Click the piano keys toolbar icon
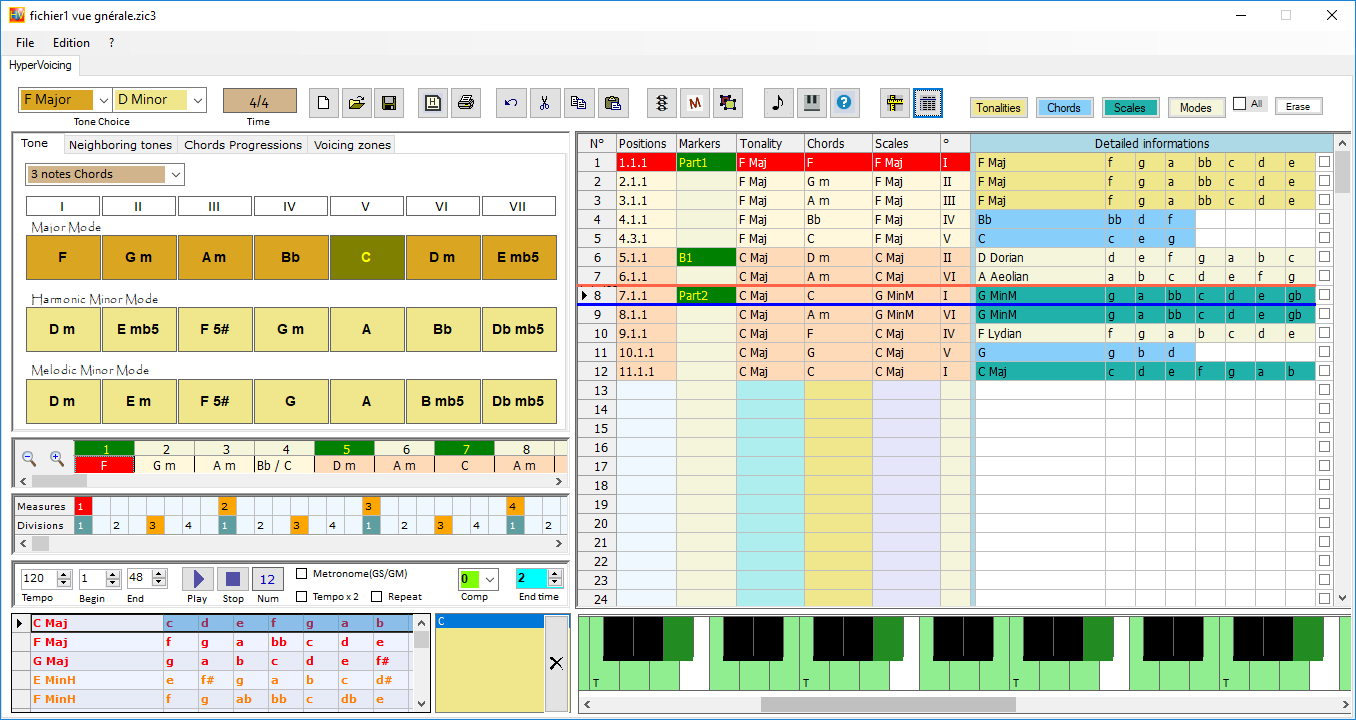Viewport: 1356px width, 720px height. [812, 102]
